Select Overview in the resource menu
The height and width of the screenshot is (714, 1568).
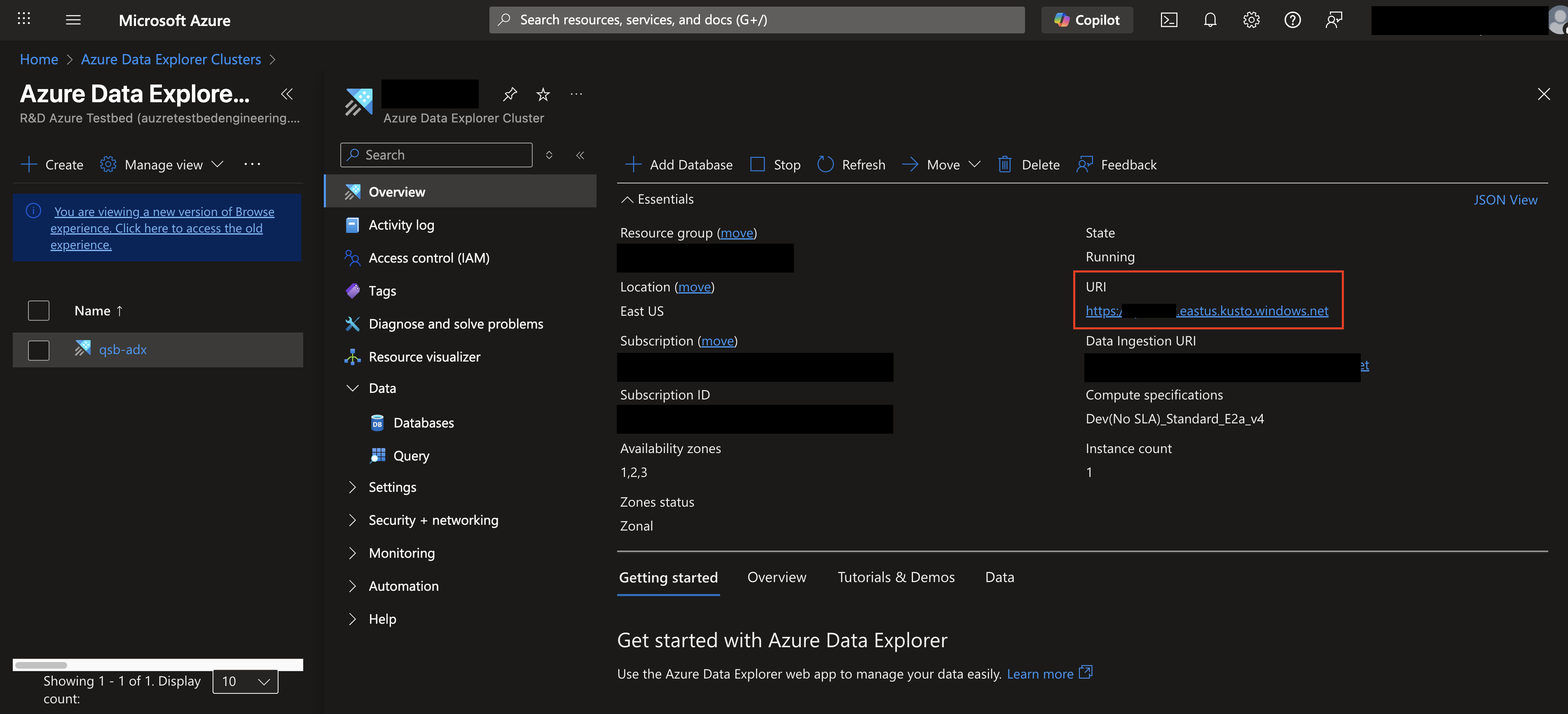pos(460,191)
